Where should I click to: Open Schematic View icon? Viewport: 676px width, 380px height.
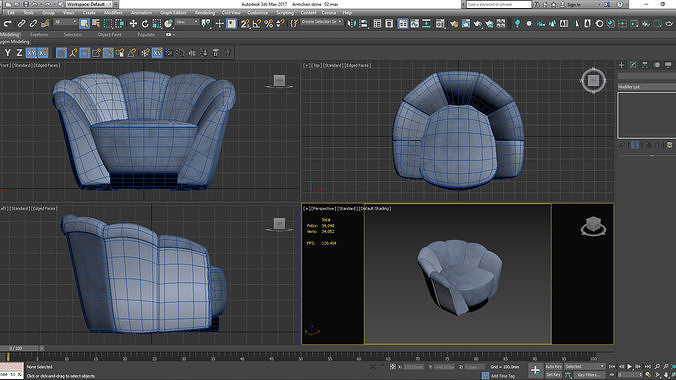[426, 24]
